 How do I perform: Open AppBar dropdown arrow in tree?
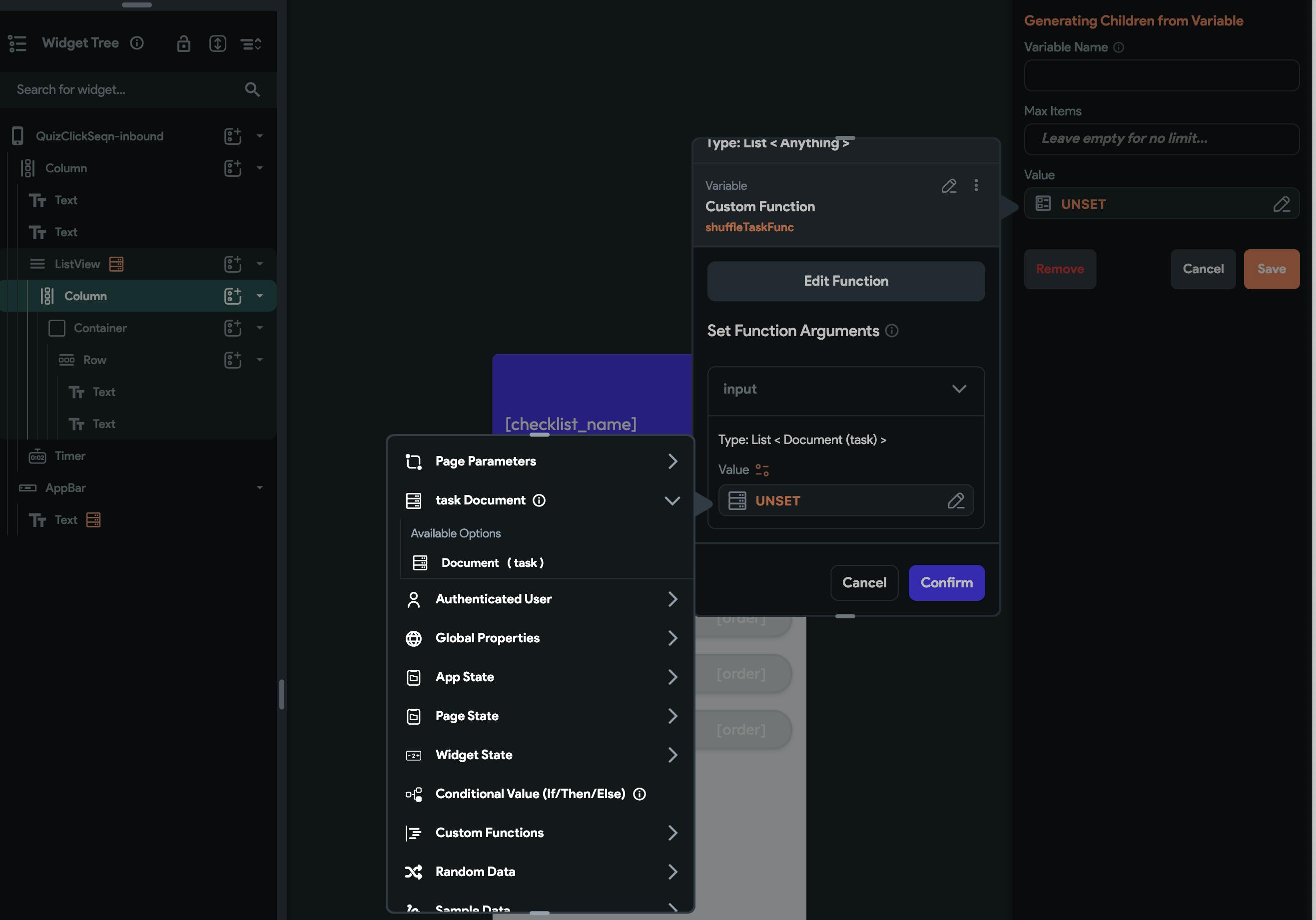click(x=260, y=487)
